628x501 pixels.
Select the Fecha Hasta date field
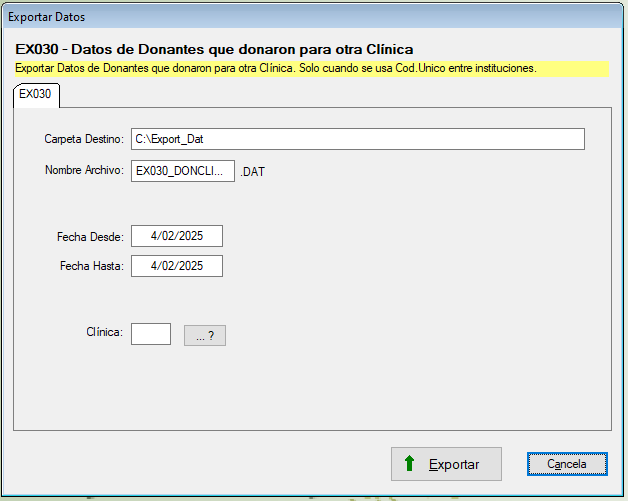[176, 266]
